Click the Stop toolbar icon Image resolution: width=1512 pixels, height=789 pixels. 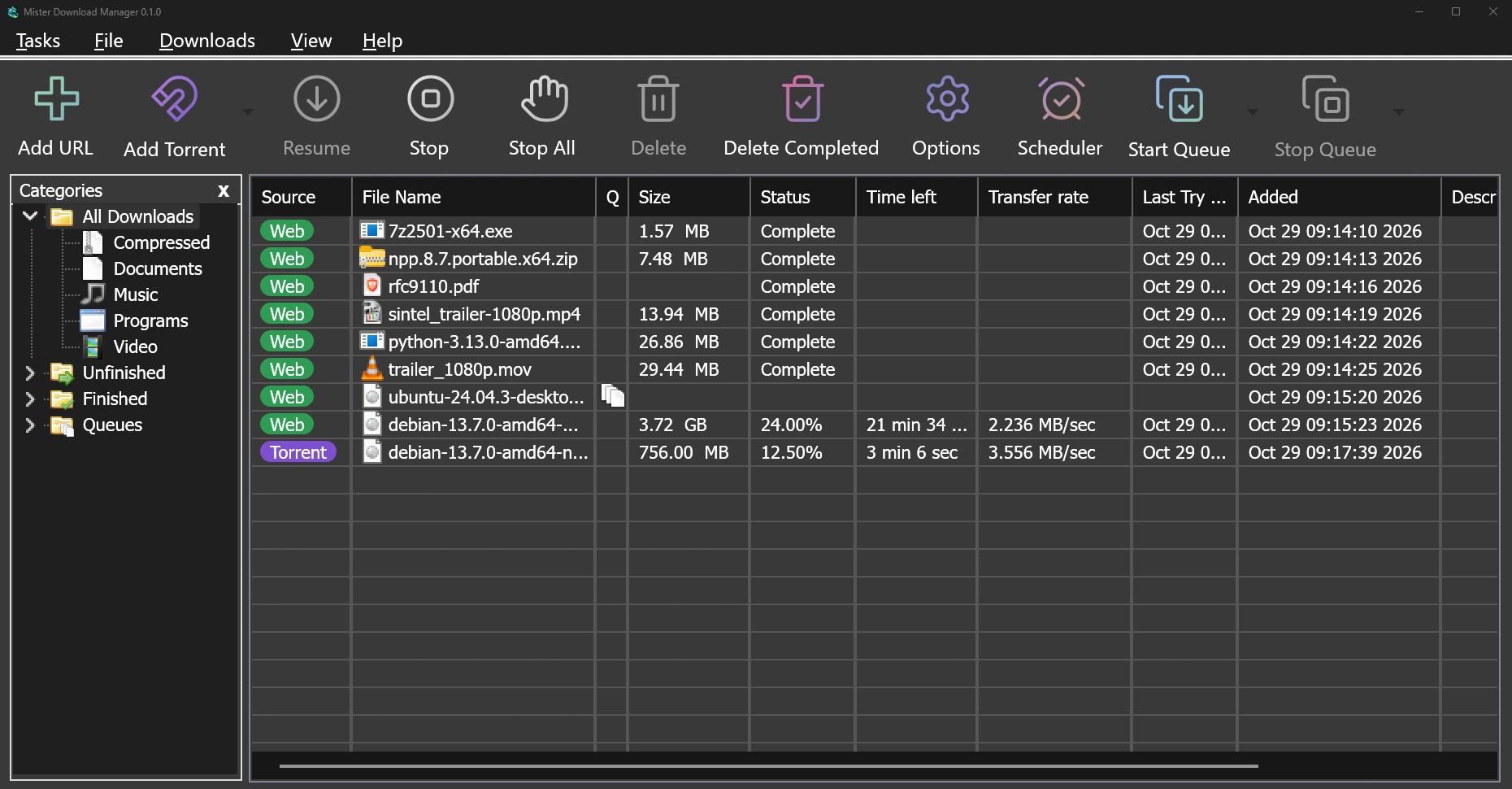click(430, 99)
